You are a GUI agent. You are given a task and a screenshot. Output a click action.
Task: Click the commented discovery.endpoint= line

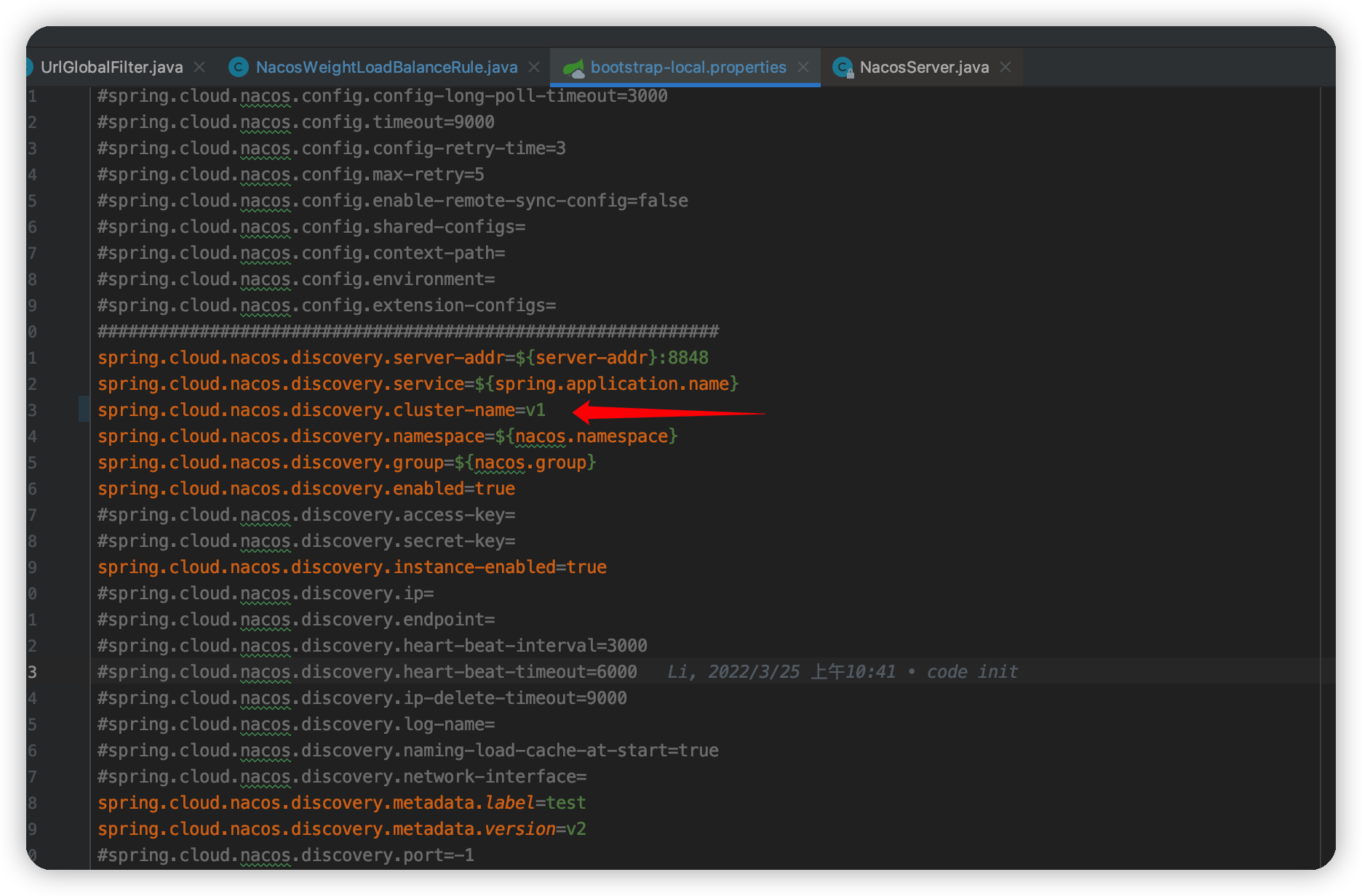(296, 620)
